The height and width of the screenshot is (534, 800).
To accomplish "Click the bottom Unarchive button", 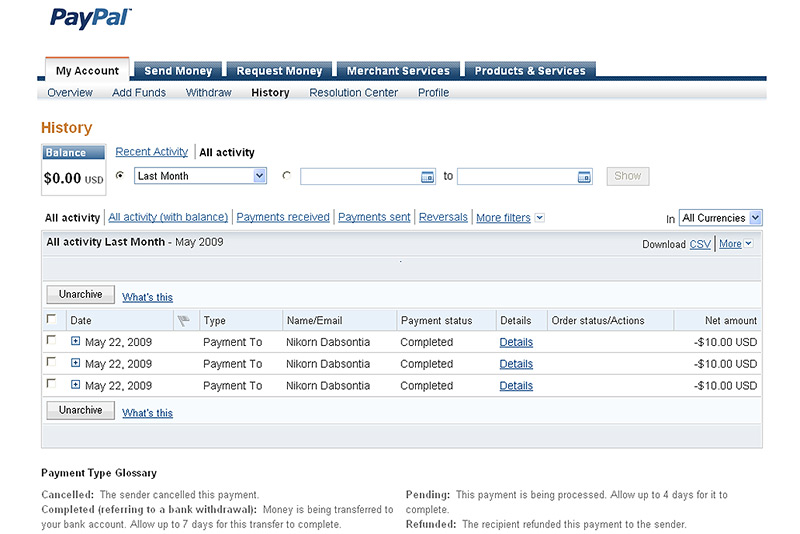I will (x=81, y=410).
